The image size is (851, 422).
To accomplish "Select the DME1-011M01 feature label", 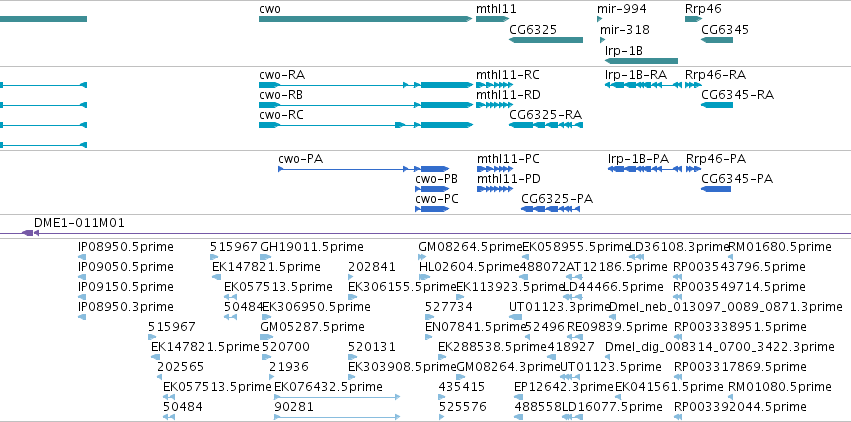I will coord(79,223).
